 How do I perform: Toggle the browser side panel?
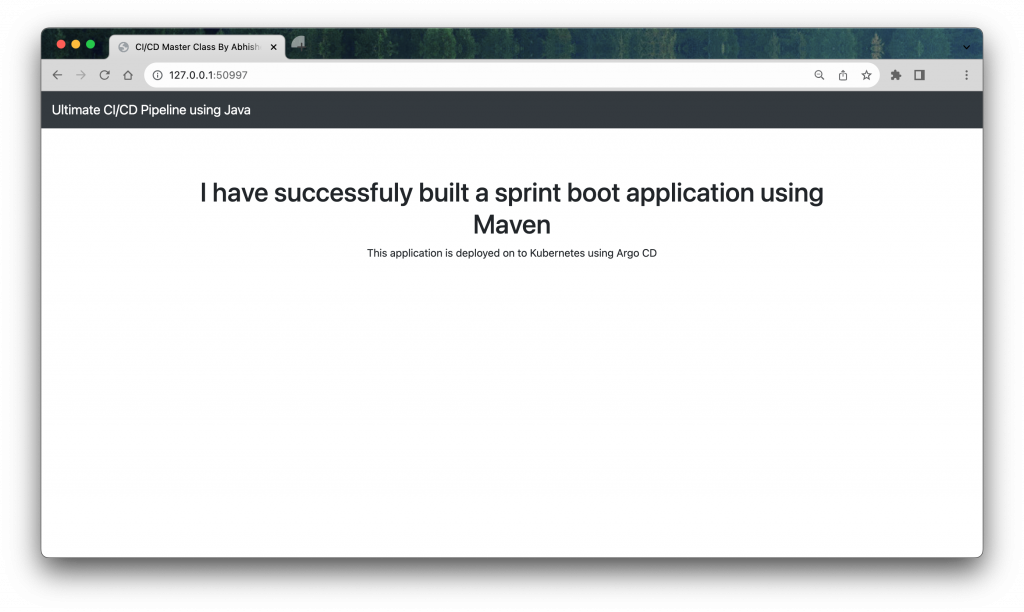(x=920, y=75)
